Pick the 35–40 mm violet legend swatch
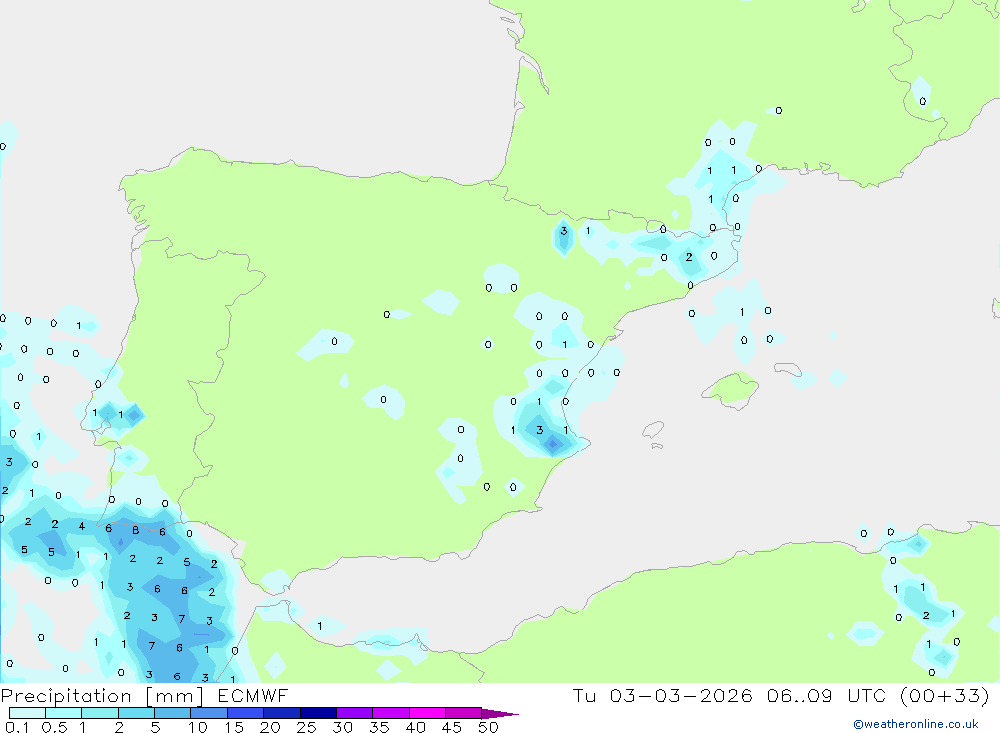 [x=390, y=713]
